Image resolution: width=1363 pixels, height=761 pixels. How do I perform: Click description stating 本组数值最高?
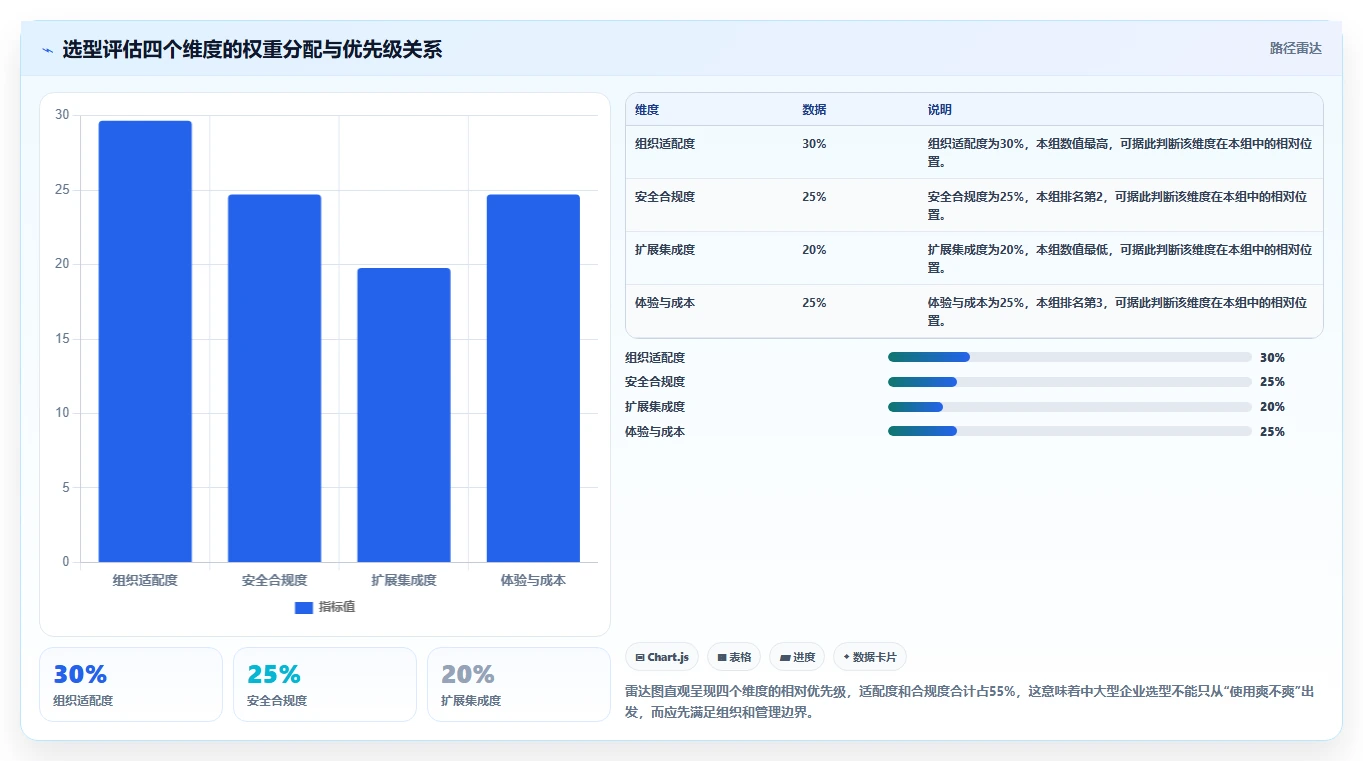coord(1120,152)
